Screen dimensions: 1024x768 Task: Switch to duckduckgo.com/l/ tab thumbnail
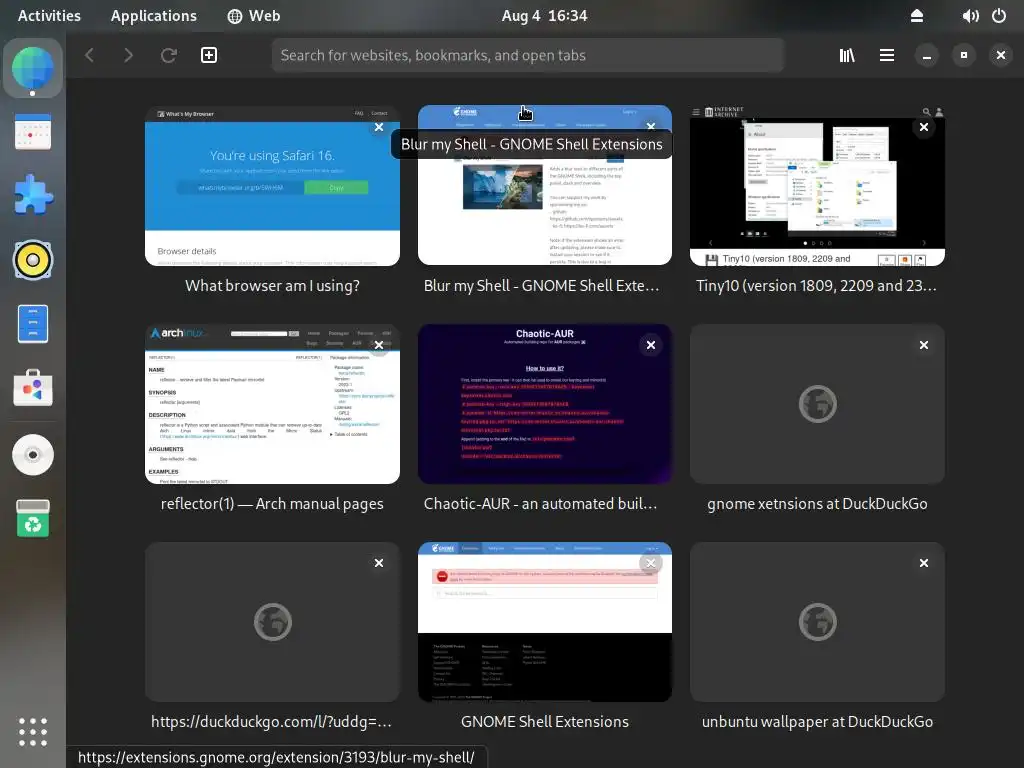(x=272, y=622)
